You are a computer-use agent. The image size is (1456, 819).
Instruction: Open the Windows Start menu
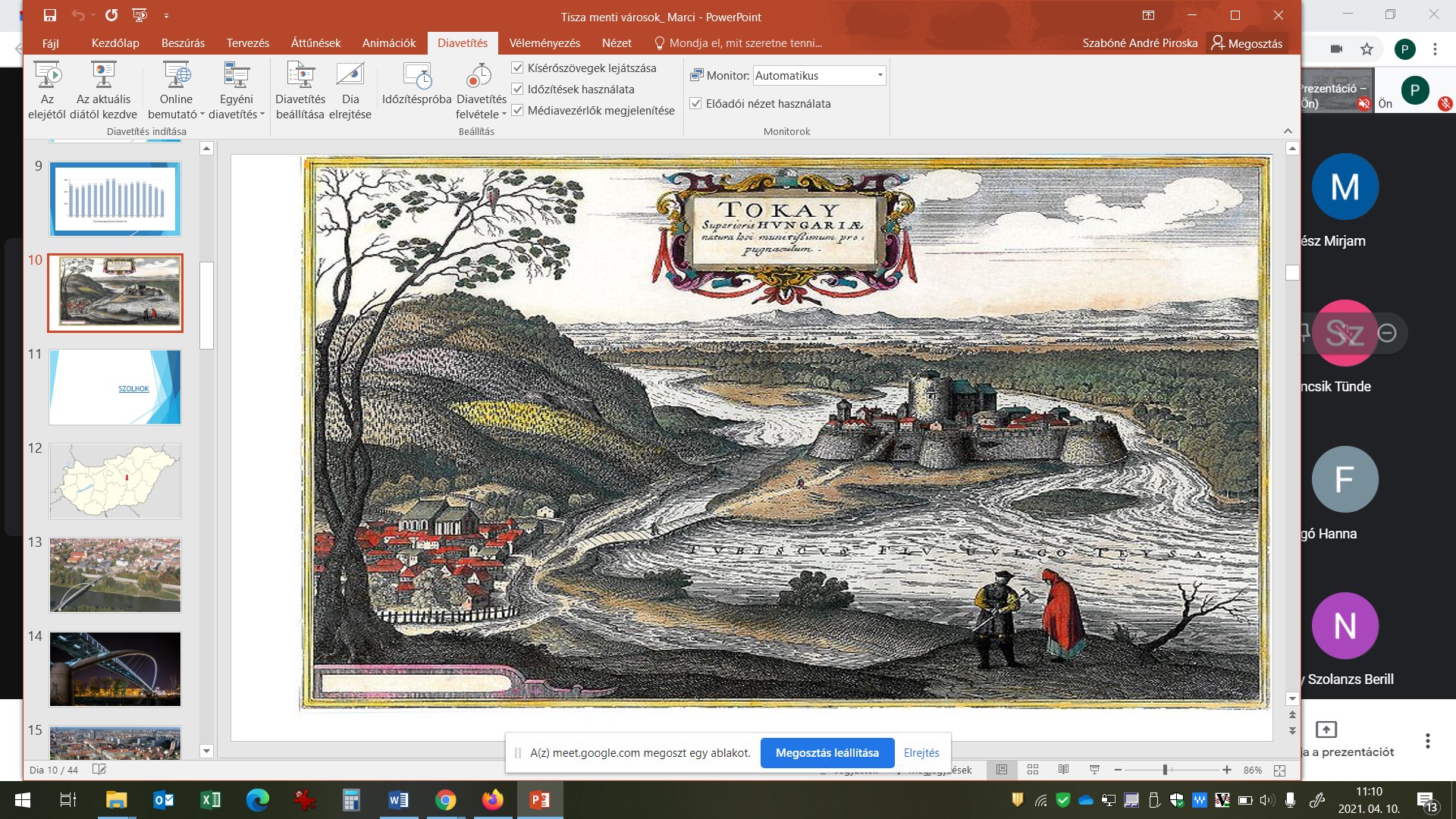22,800
